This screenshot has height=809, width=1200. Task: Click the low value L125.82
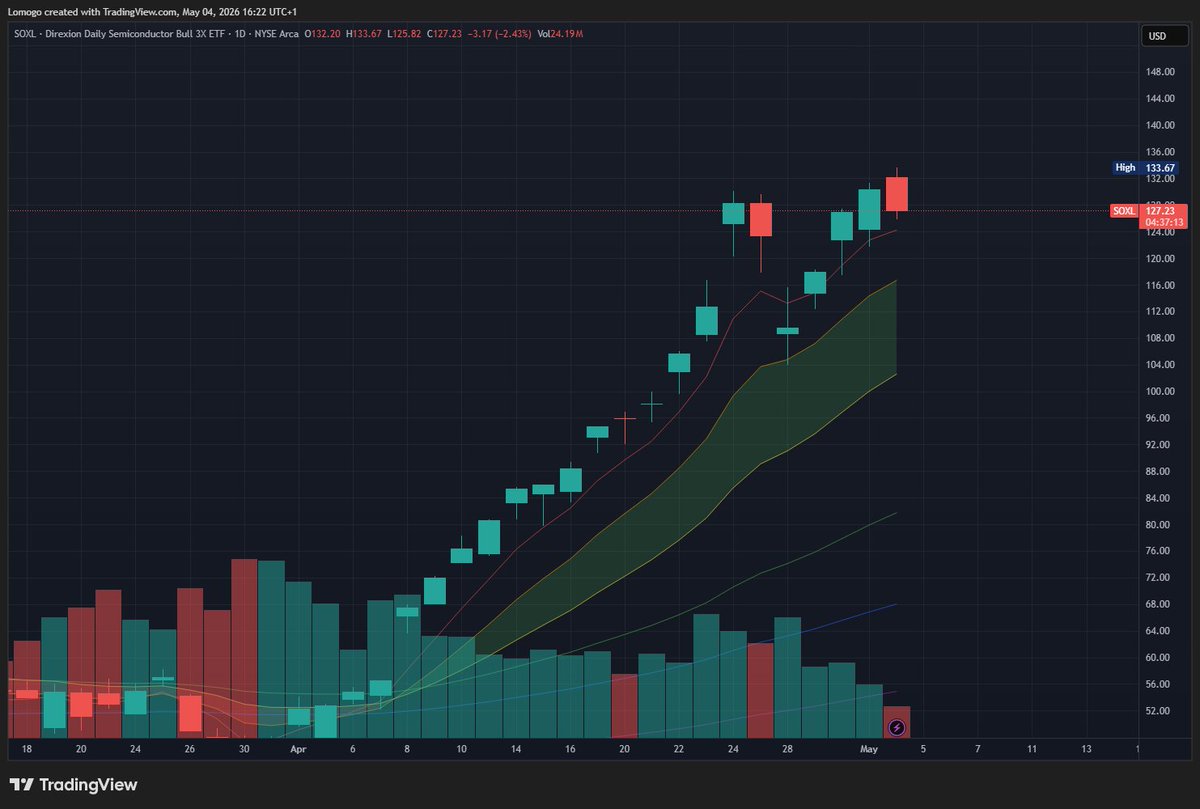pyautogui.click(x=406, y=34)
